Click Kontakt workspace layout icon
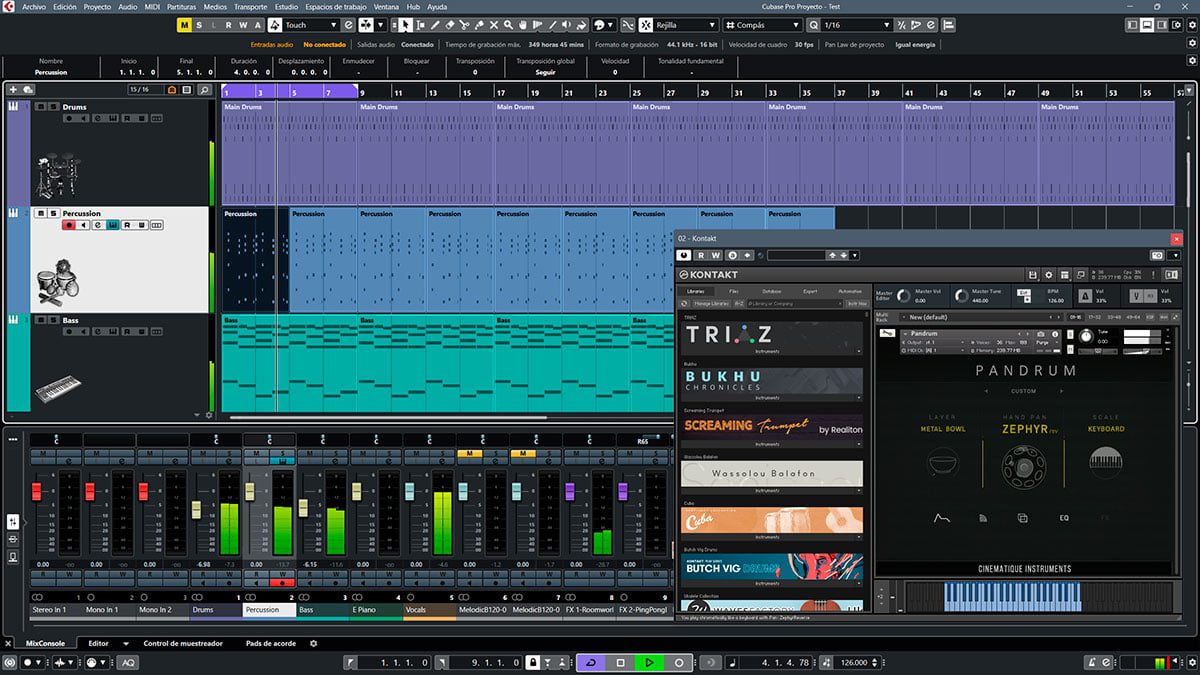Screen dimensions: 1200x675 1064,275
